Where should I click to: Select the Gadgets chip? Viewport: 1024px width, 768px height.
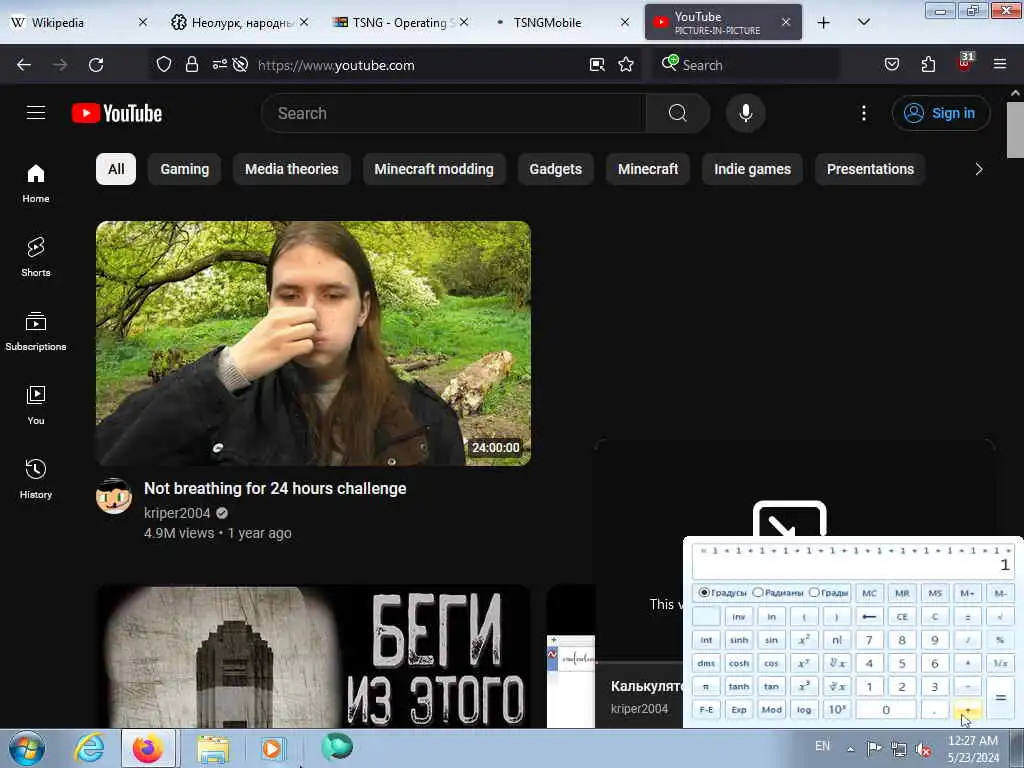[x=555, y=169]
